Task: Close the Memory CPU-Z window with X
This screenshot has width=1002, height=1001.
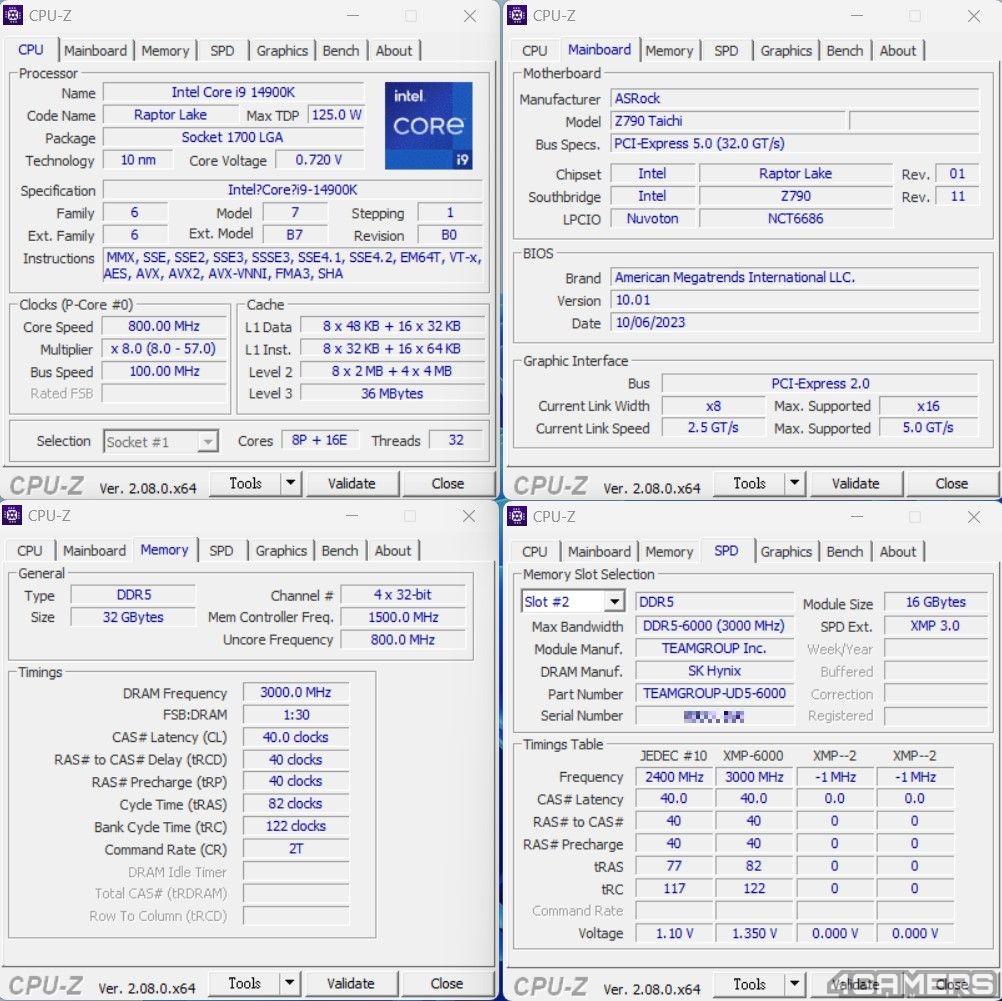Action: point(469,516)
